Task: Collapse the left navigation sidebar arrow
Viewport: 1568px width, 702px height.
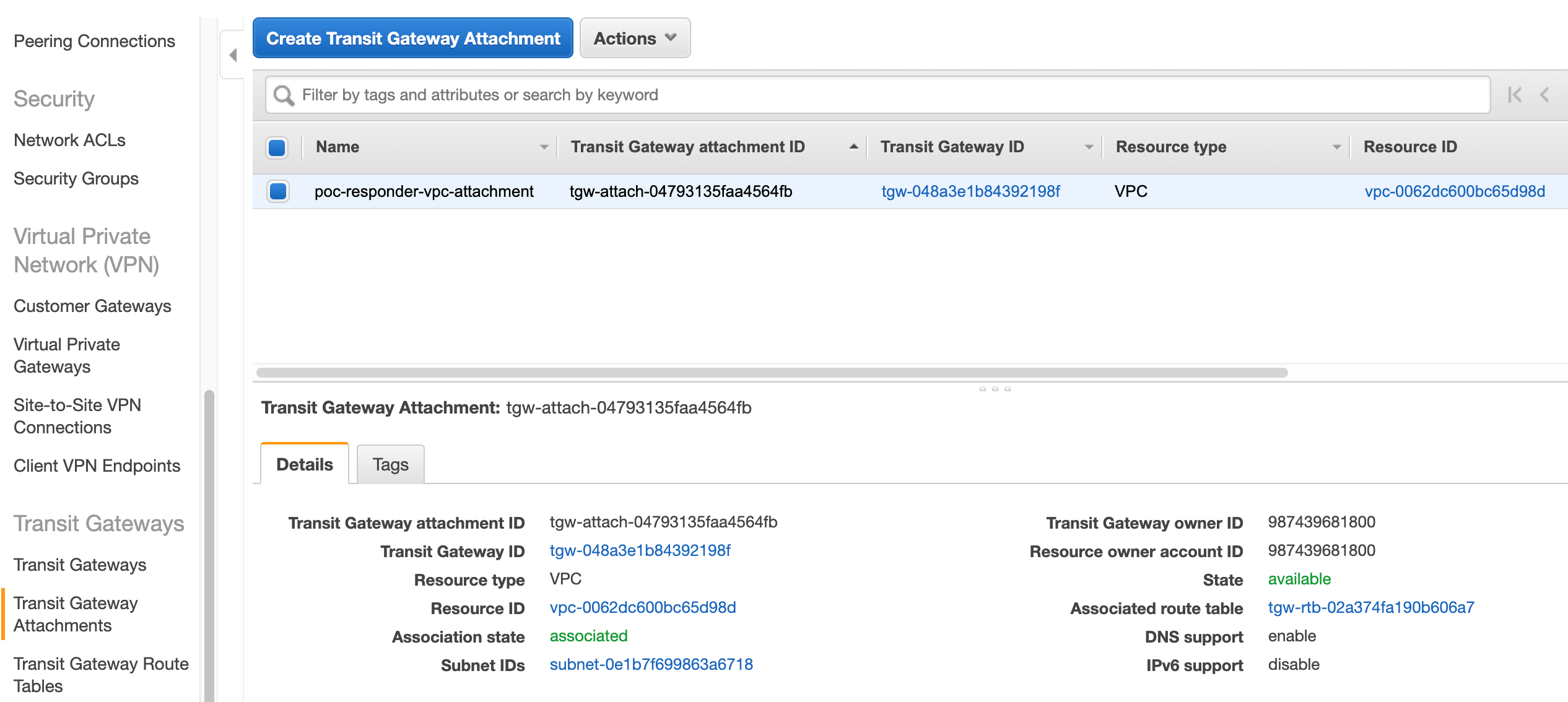Action: pos(233,55)
